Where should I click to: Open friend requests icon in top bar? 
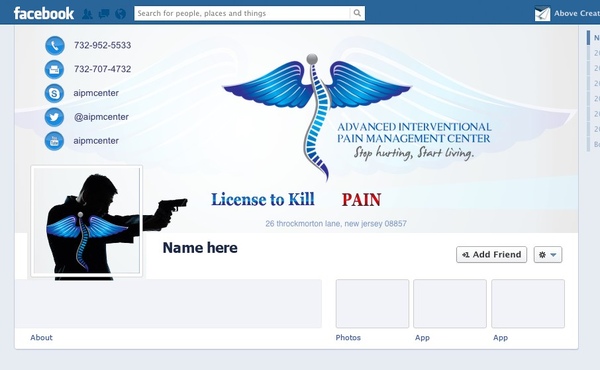[88, 14]
